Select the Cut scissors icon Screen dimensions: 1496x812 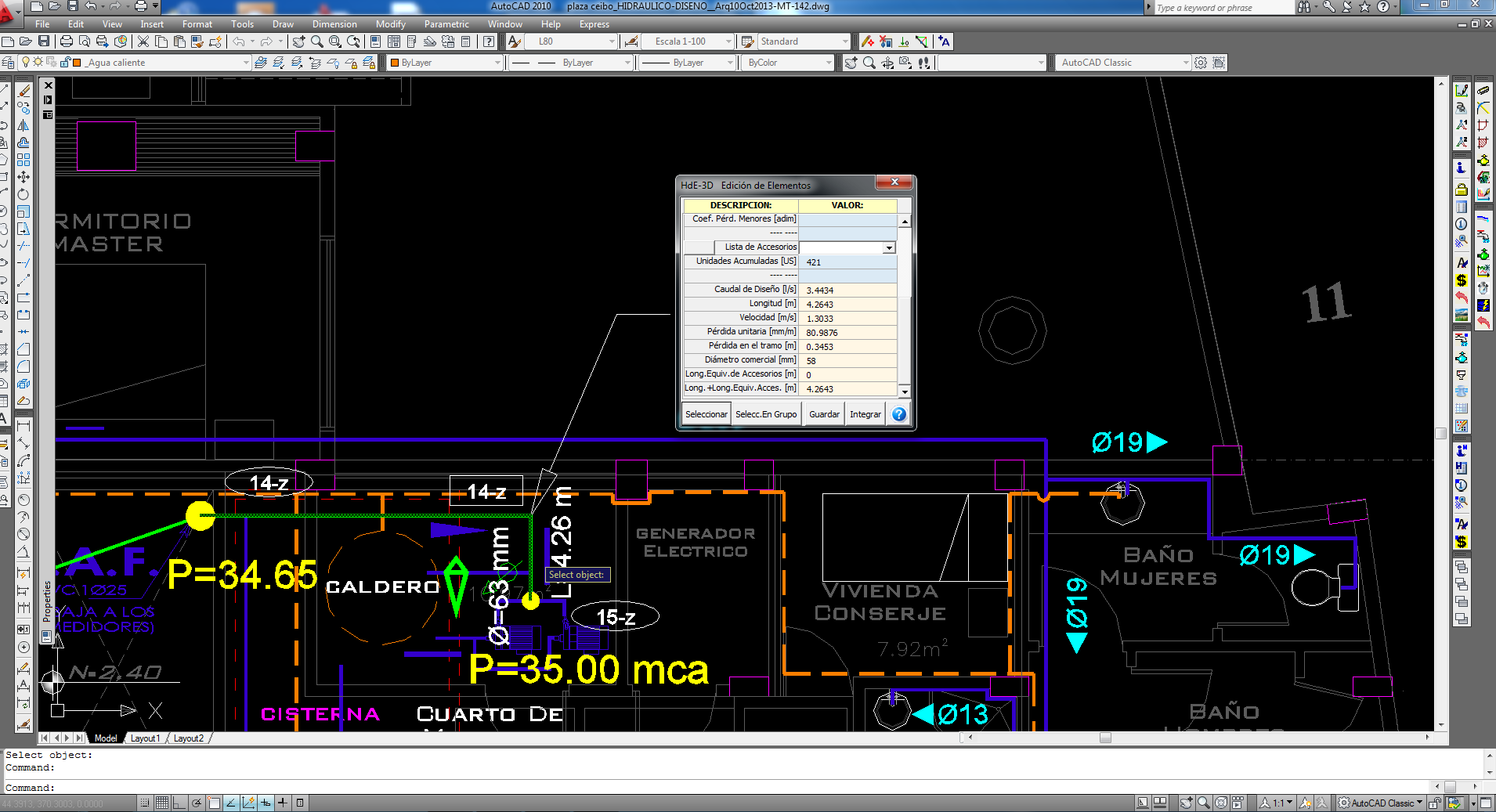(x=143, y=42)
